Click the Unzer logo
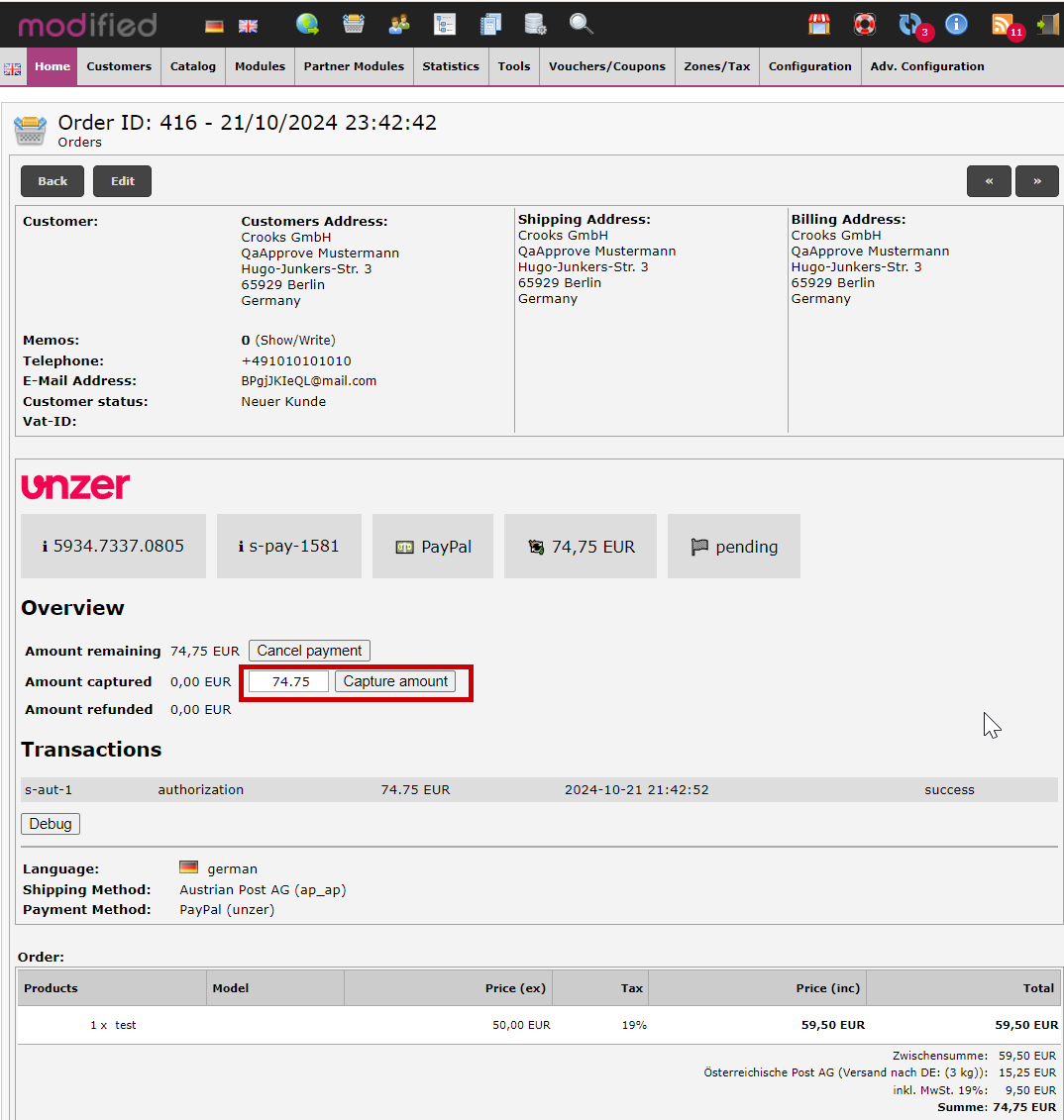 point(75,486)
